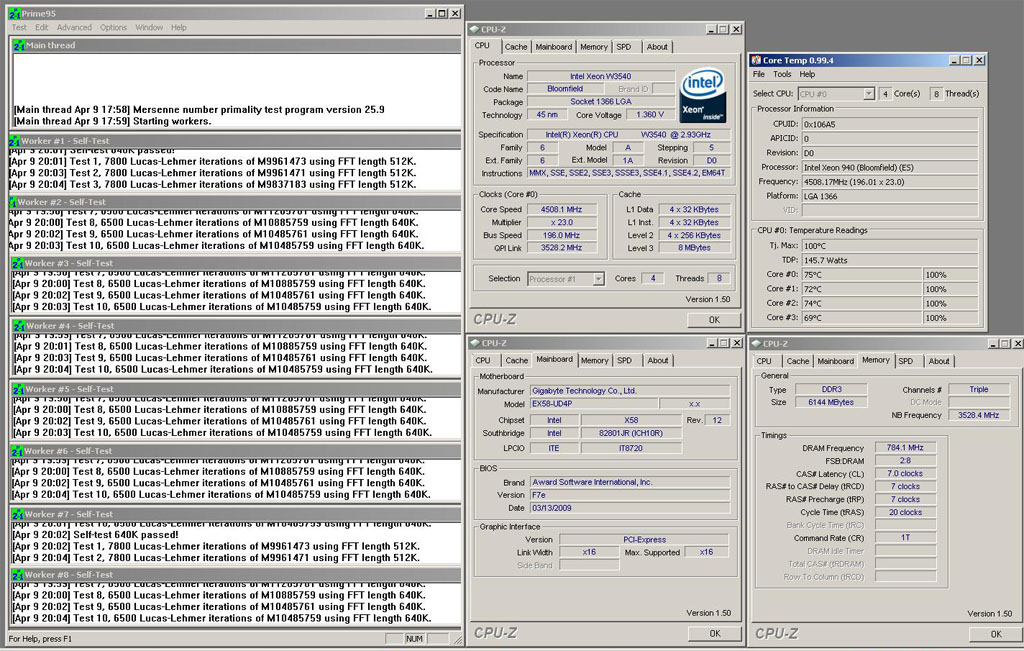Screen dimensions: 1024x651
Task: Open the Help menu in Core Temp
Action: (x=807, y=74)
